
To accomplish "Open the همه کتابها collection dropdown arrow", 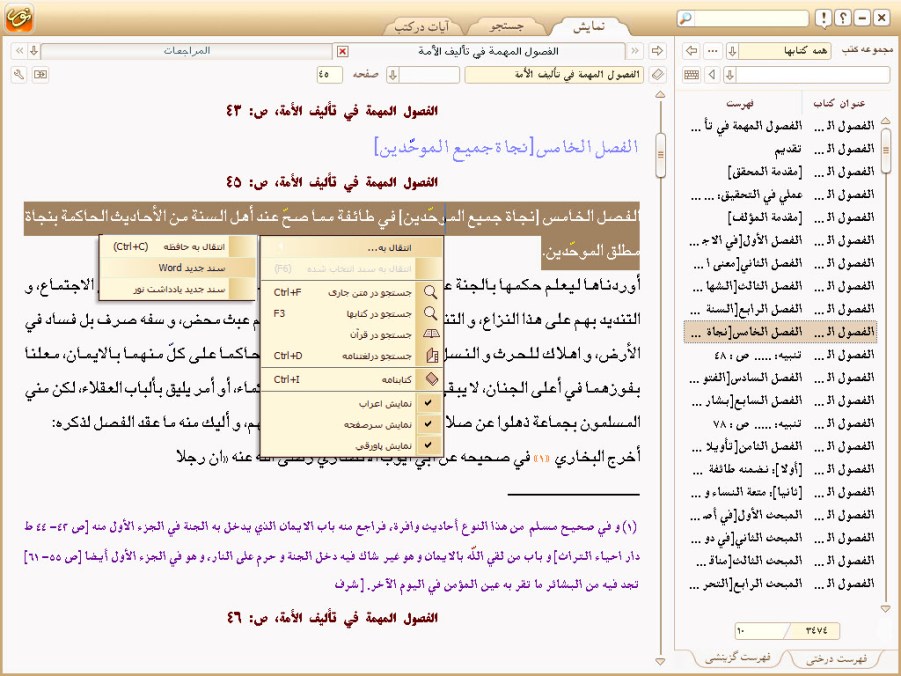I will (x=732, y=51).
